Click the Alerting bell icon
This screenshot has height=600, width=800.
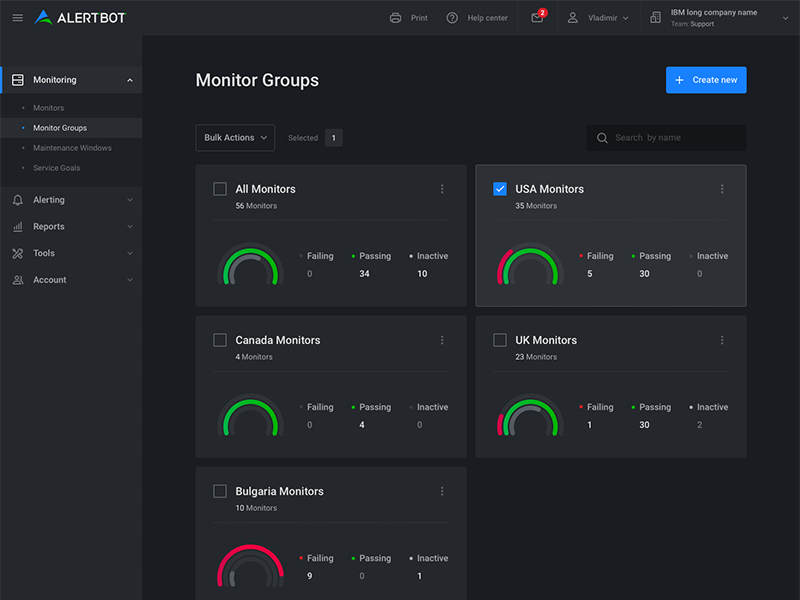(x=18, y=200)
